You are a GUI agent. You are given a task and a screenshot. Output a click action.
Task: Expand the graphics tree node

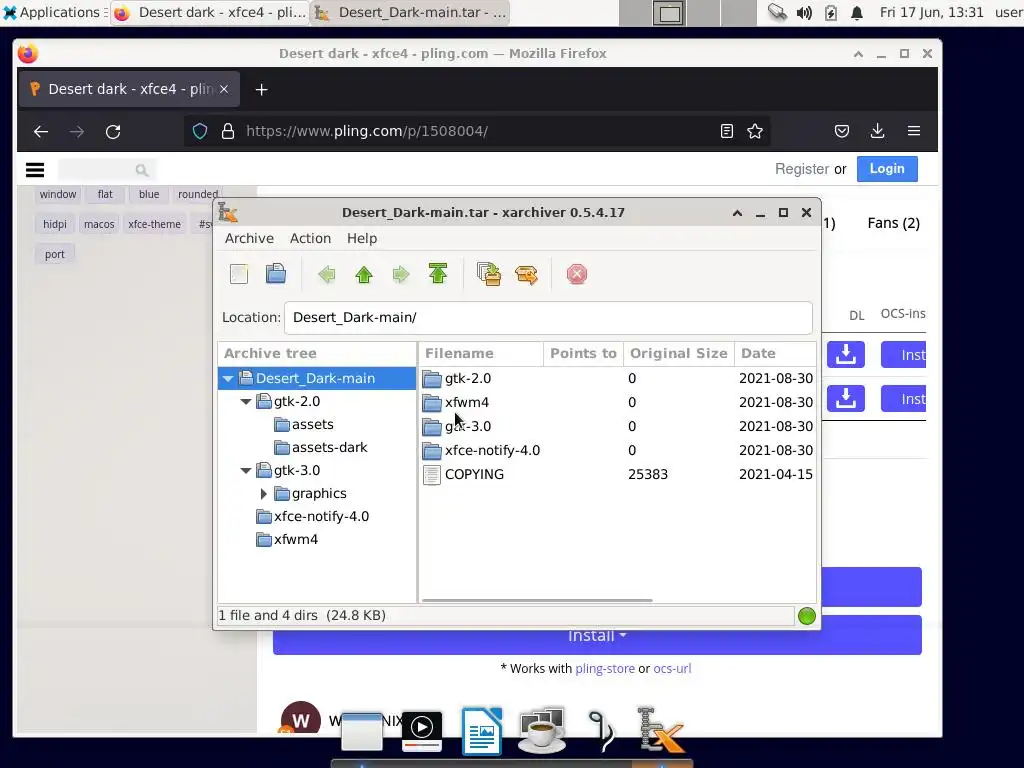pyautogui.click(x=263, y=494)
